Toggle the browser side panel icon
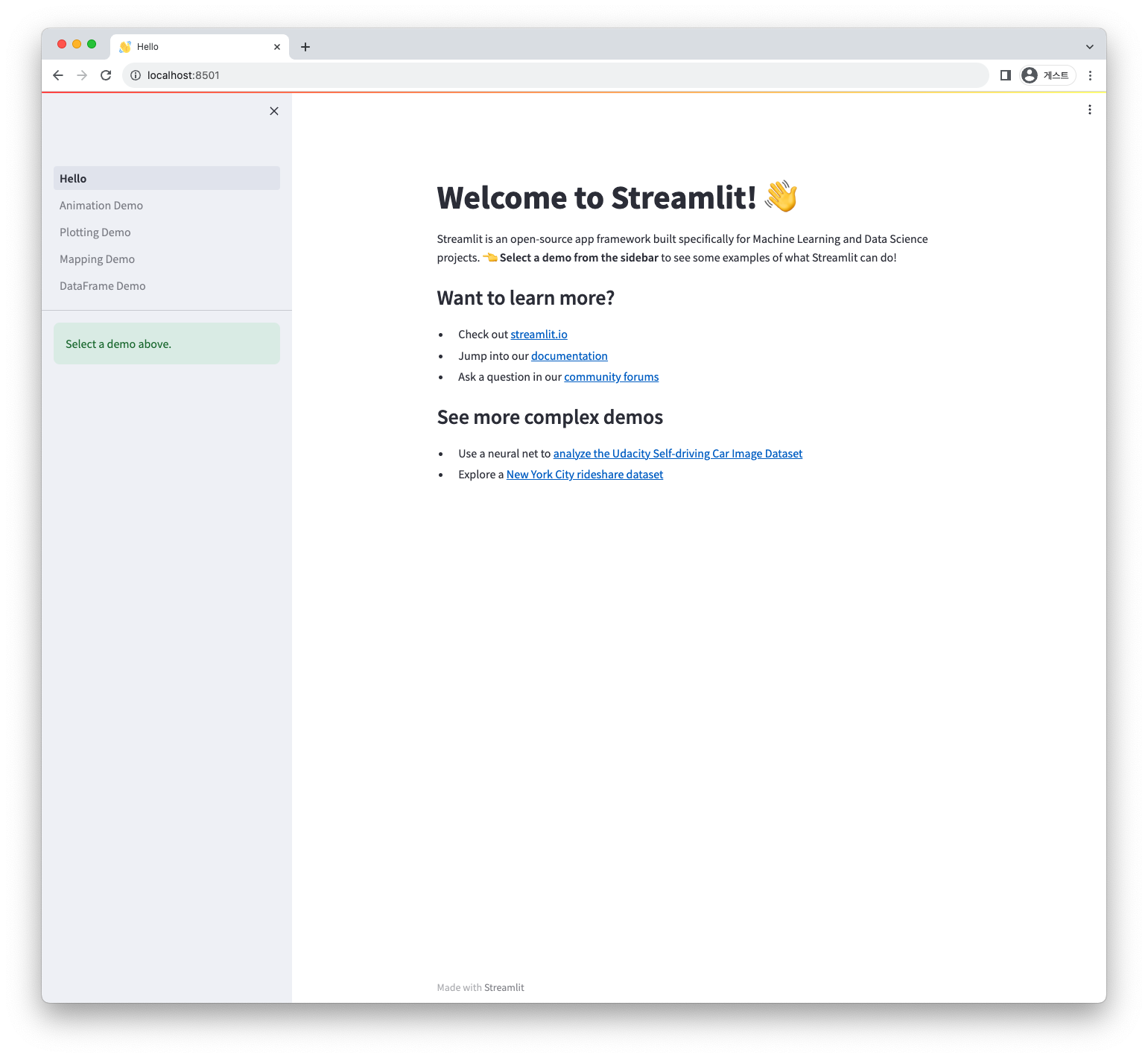This screenshot has height=1058, width=1148. (1005, 75)
